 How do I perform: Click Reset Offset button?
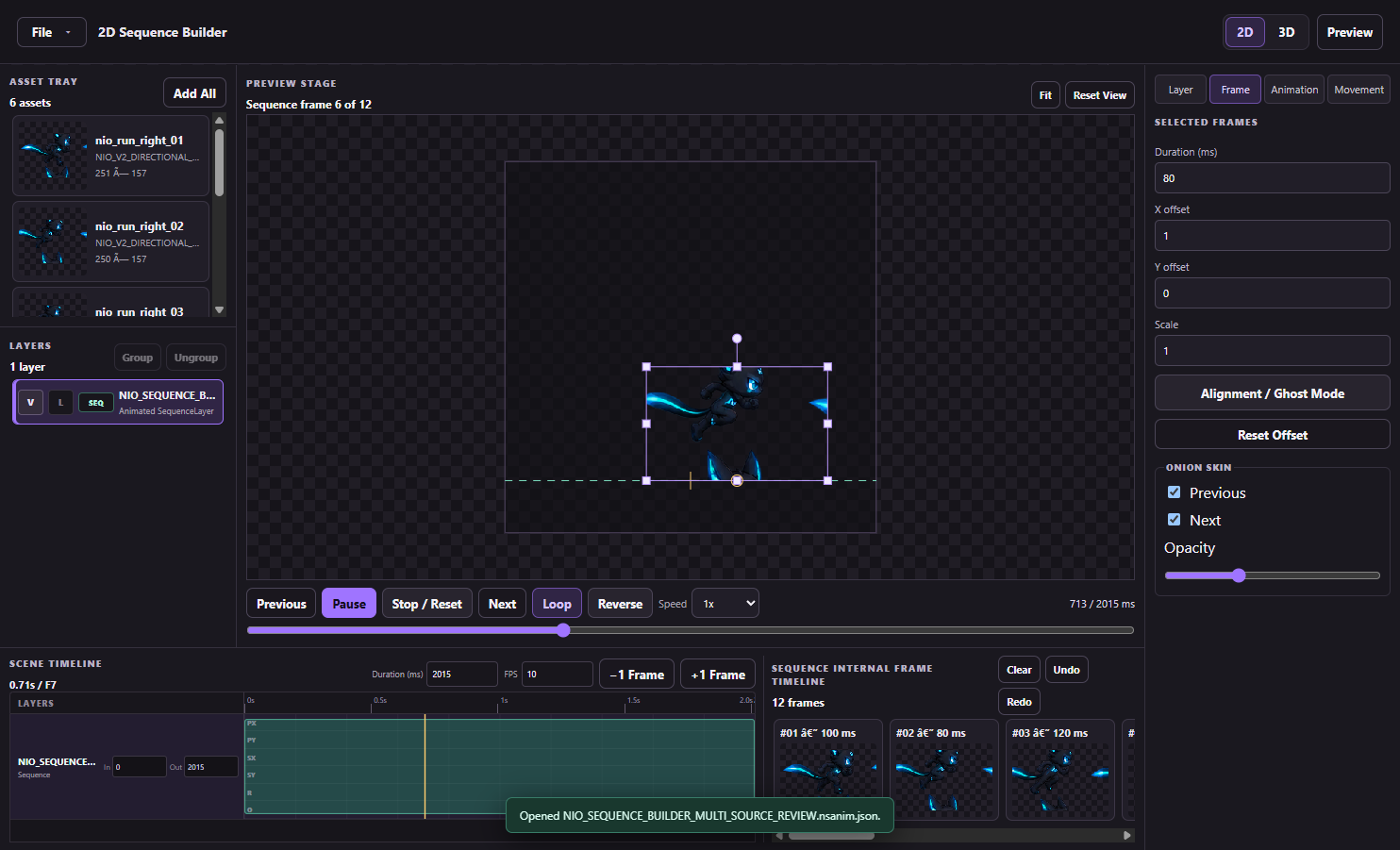click(1272, 435)
